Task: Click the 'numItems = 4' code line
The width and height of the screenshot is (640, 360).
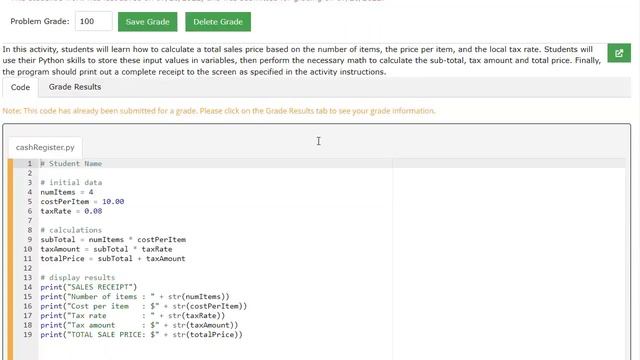Action: [x=67, y=192]
